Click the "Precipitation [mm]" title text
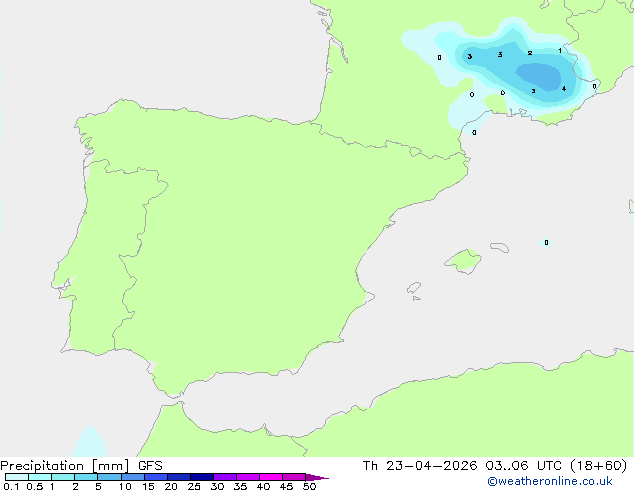 pos(65,466)
